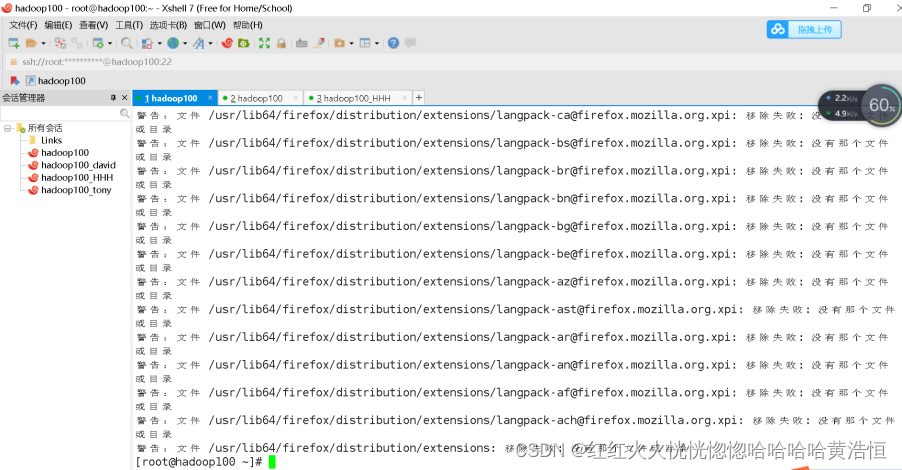Expand the layout panes dropdown arrow

pos(377,43)
